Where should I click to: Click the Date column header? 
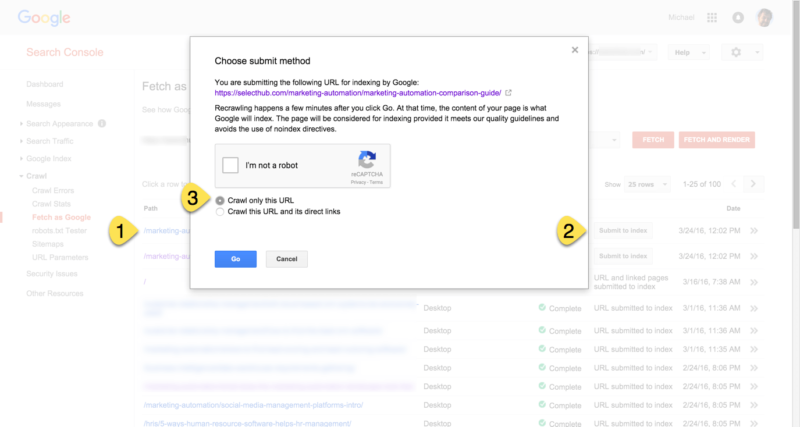pyautogui.click(x=733, y=208)
